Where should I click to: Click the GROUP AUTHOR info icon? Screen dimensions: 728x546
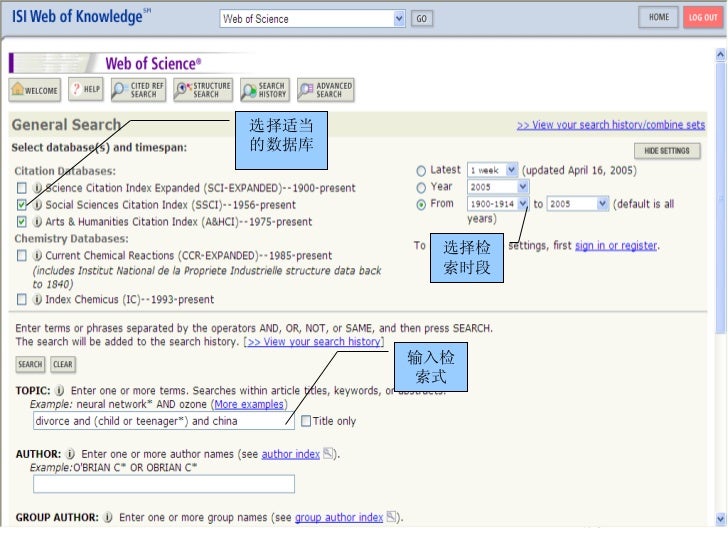(108, 517)
